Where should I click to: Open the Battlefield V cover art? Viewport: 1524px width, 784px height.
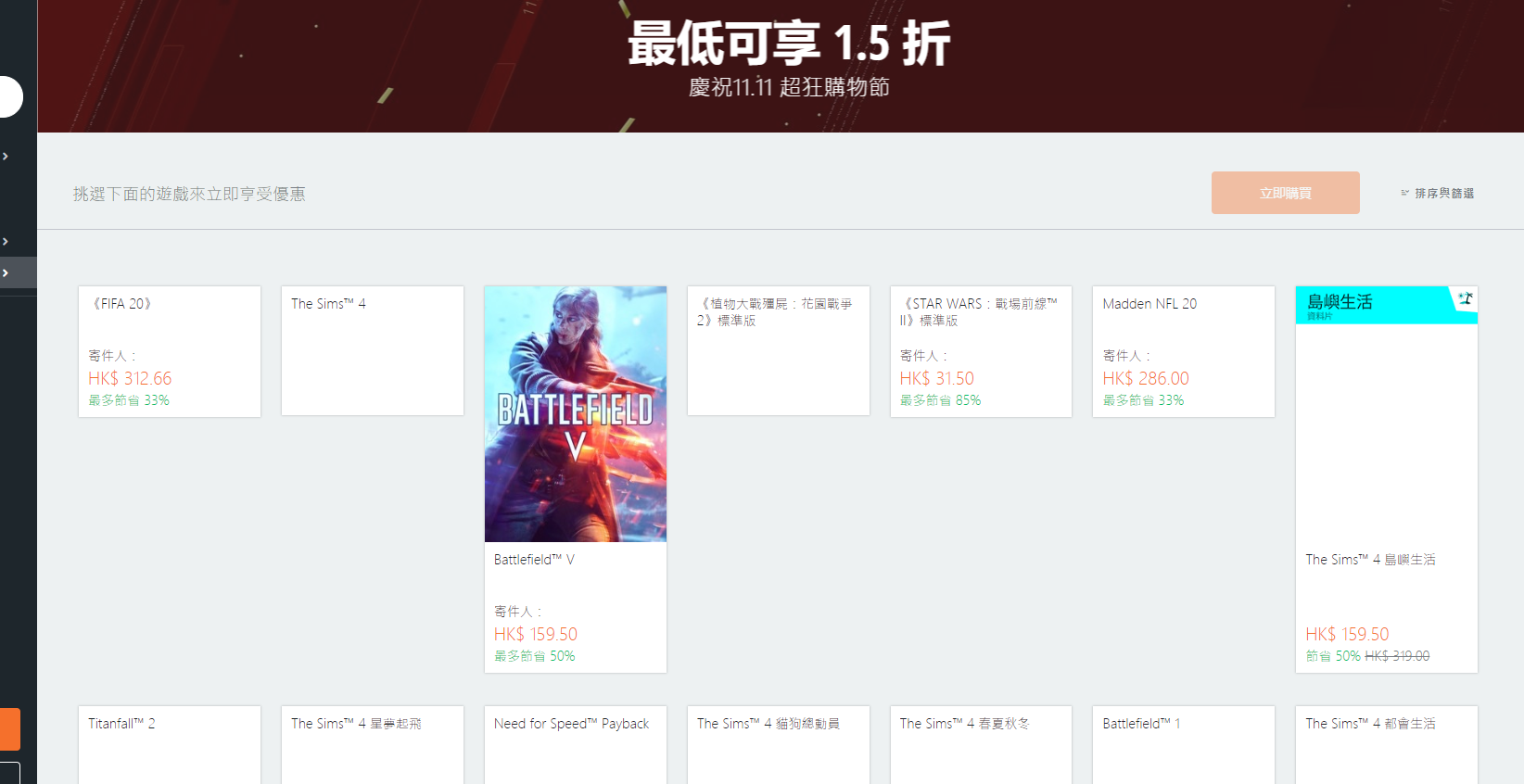[575, 413]
